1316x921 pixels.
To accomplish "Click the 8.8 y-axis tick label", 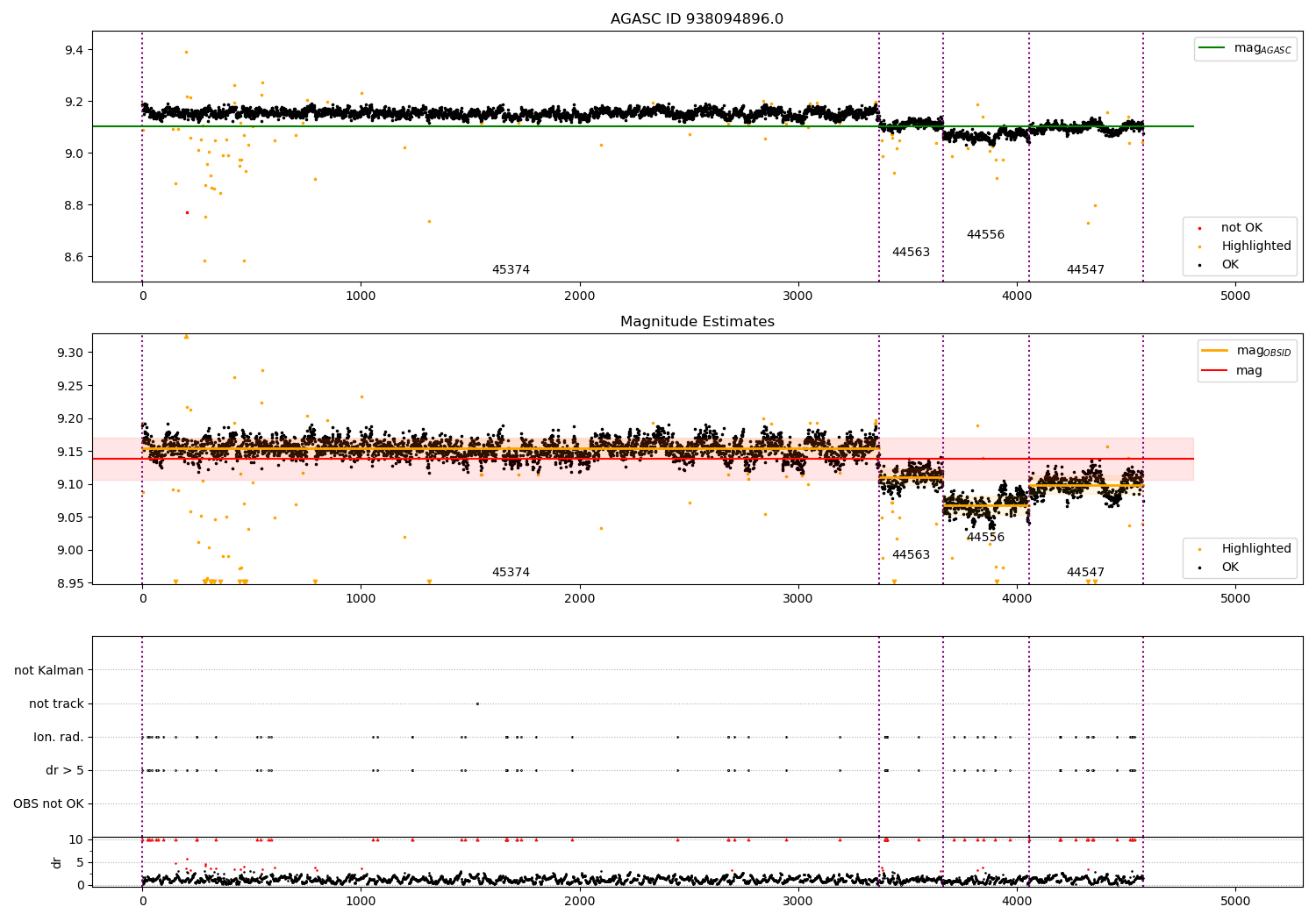I will tap(74, 206).
